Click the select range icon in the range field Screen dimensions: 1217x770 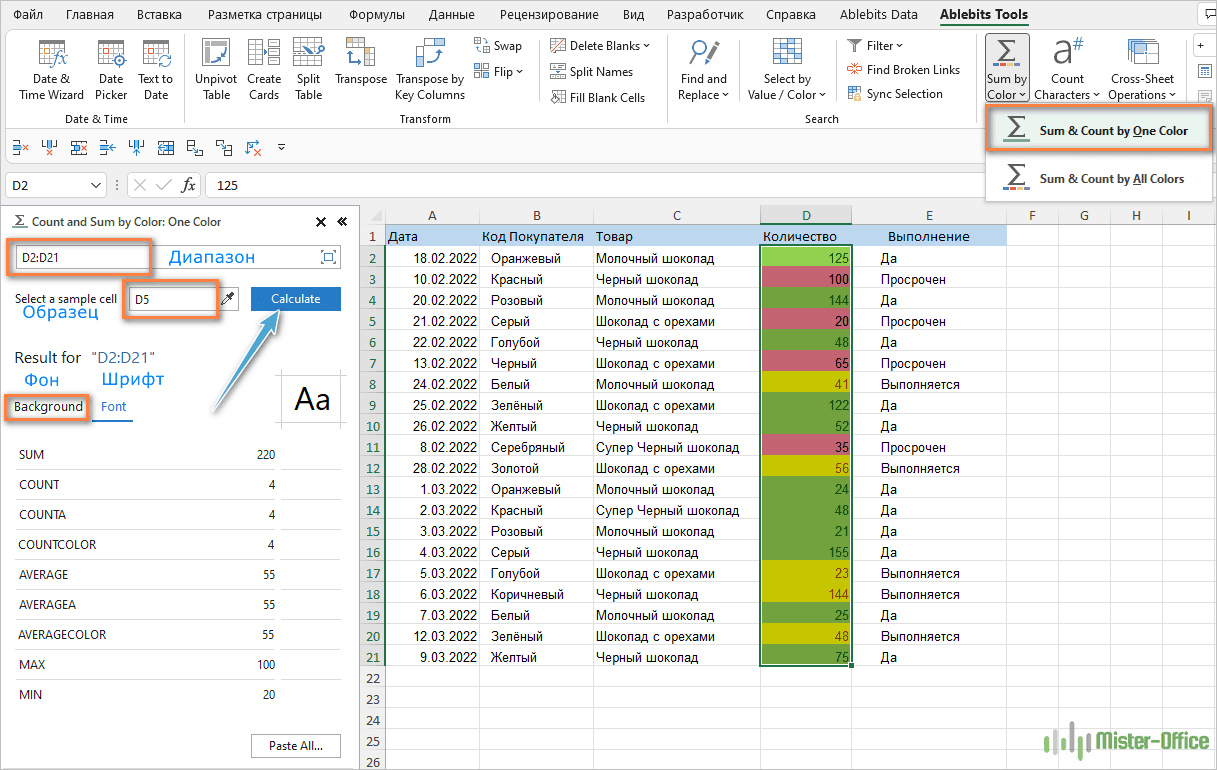coord(328,258)
